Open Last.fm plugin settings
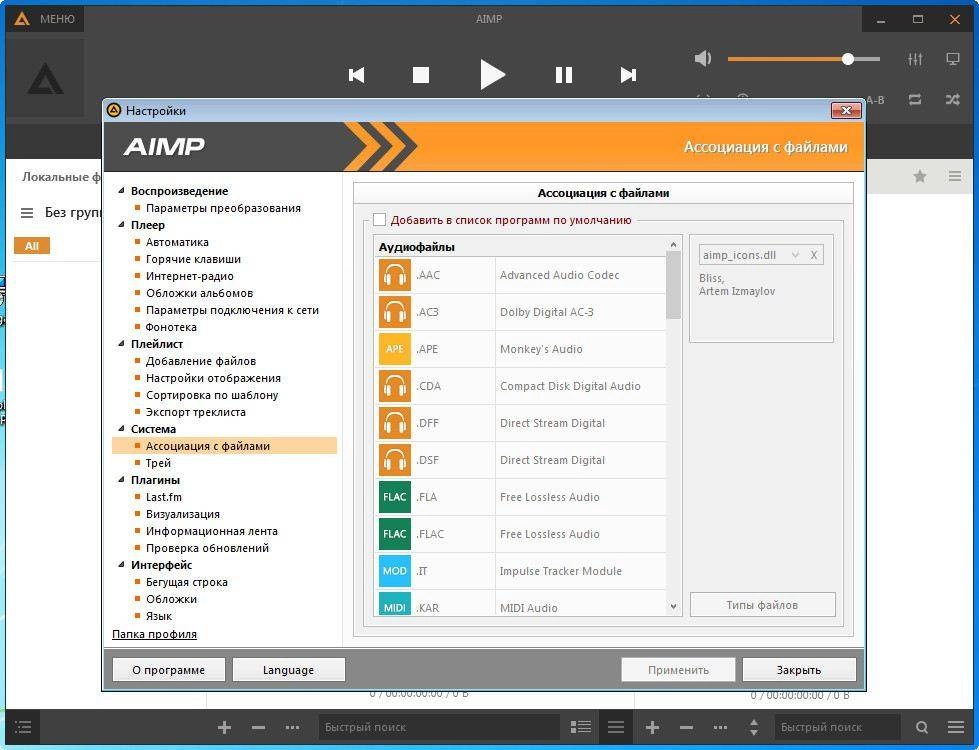 click(x=164, y=497)
